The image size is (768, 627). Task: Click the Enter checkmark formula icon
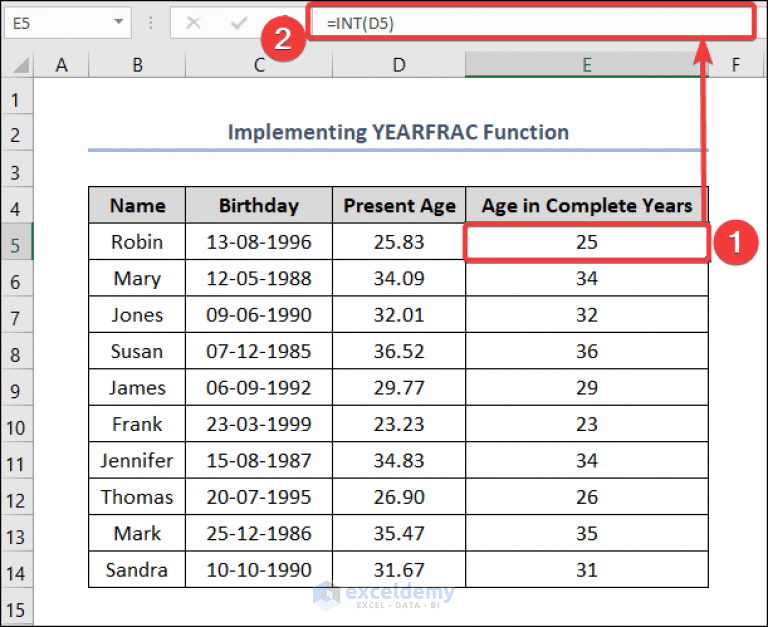239,23
